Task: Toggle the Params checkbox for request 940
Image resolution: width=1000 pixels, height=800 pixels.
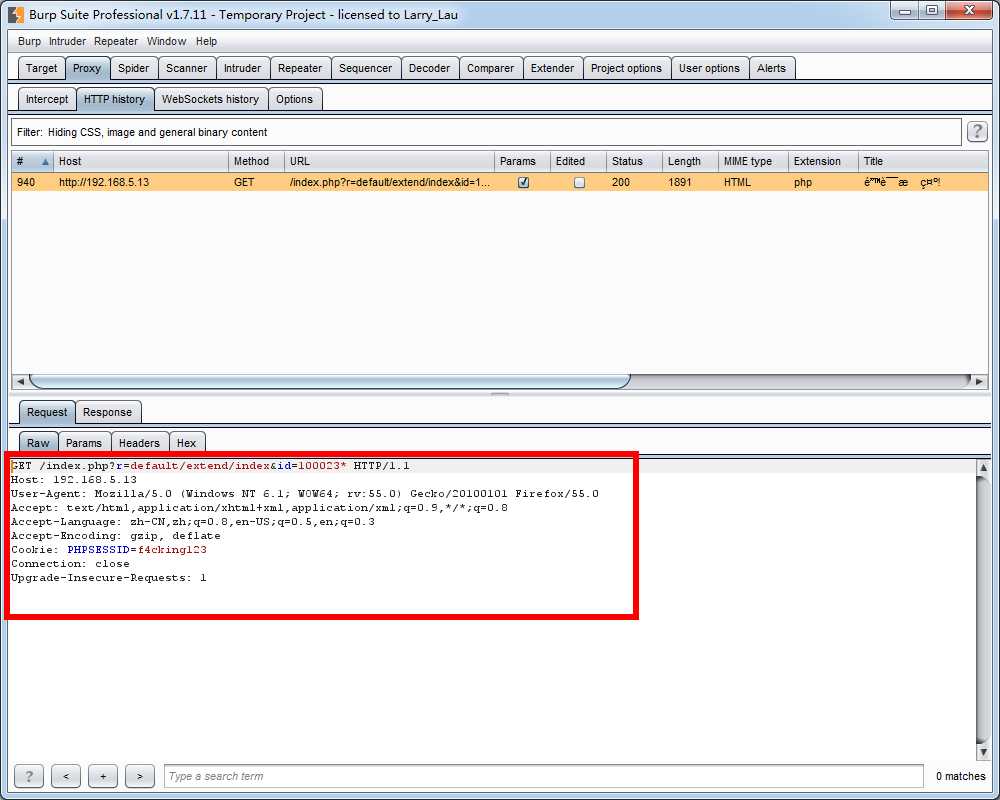Action: tap(523, 182)
